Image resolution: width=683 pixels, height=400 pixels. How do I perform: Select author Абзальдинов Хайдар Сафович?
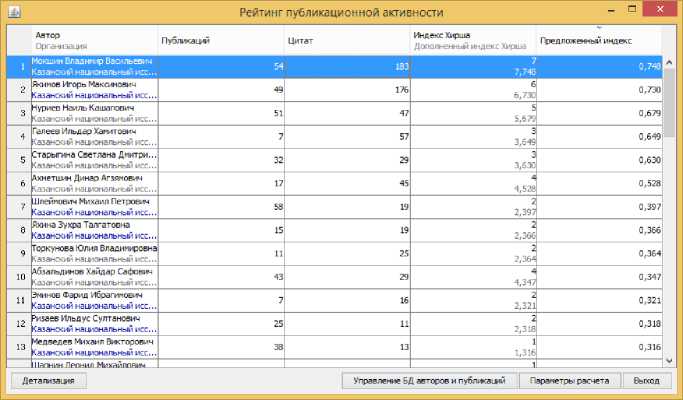pos(92,272)
